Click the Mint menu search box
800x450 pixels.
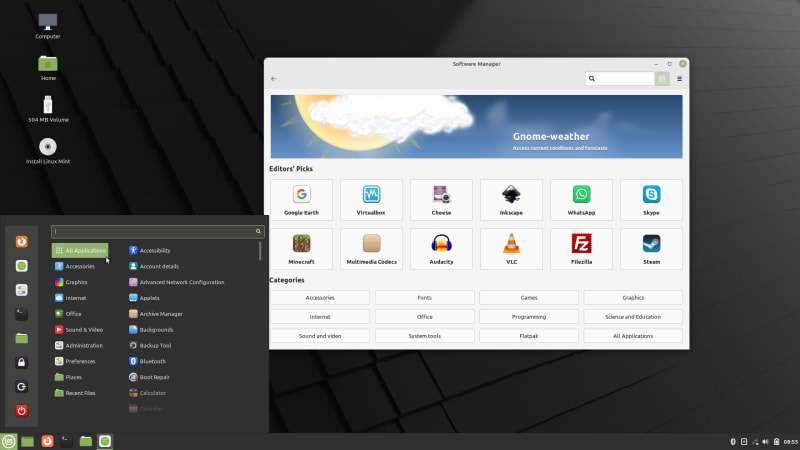(x=157, y=232)
